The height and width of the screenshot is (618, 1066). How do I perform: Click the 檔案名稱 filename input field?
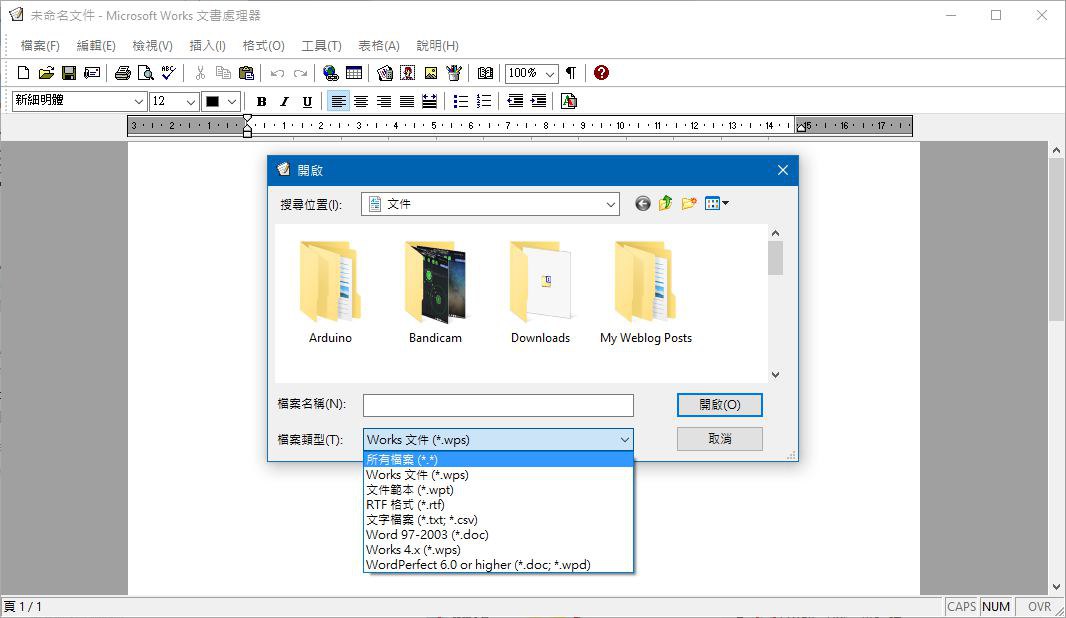(498, 405)
